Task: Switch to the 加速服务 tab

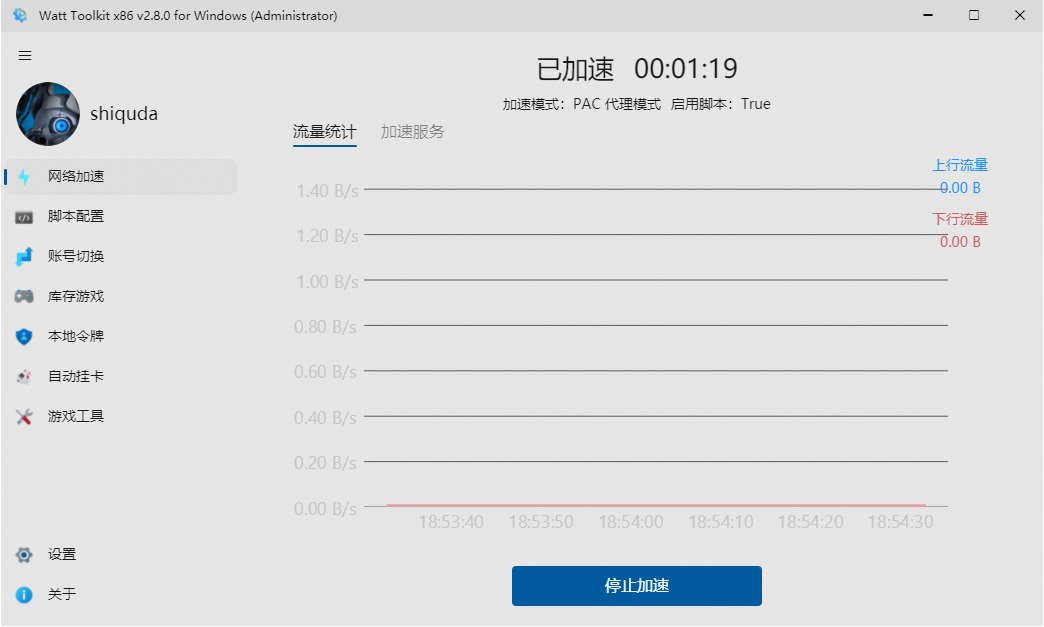Action: pyautogui.click(x=410, y=131)
